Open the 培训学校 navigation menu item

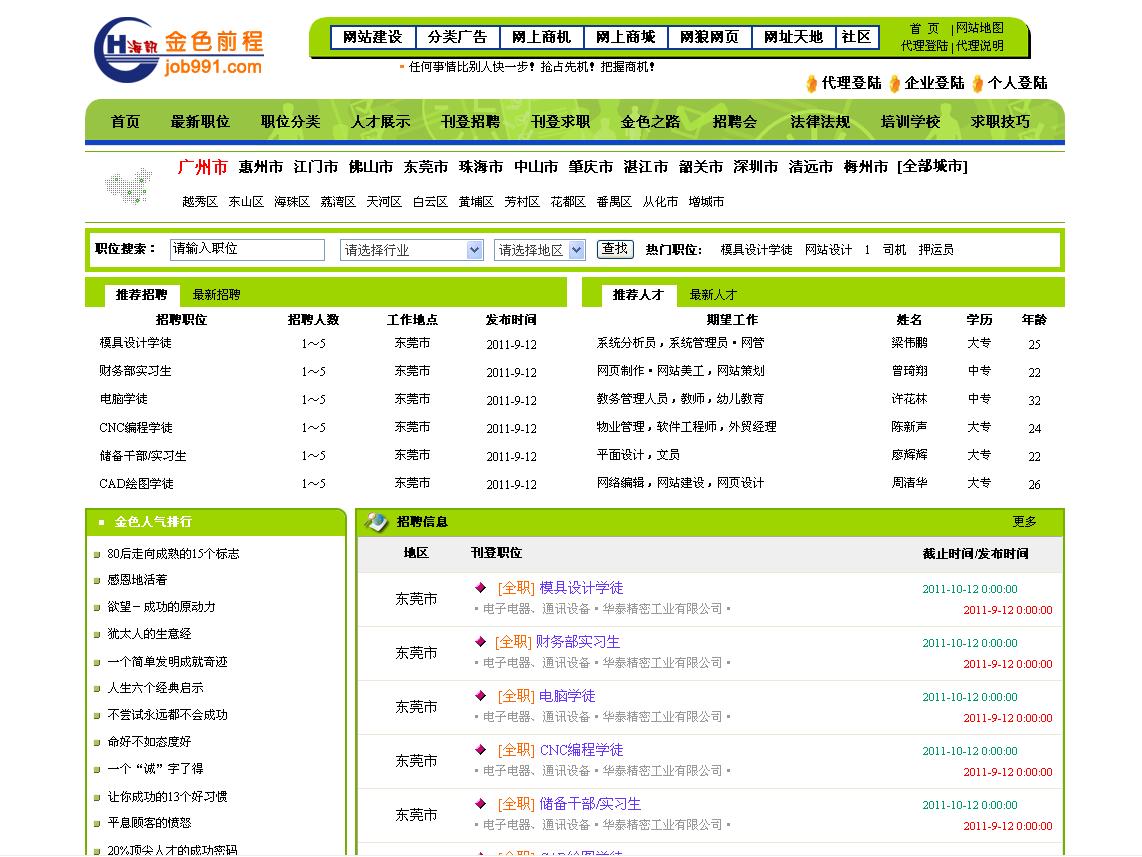coord(909,120)
